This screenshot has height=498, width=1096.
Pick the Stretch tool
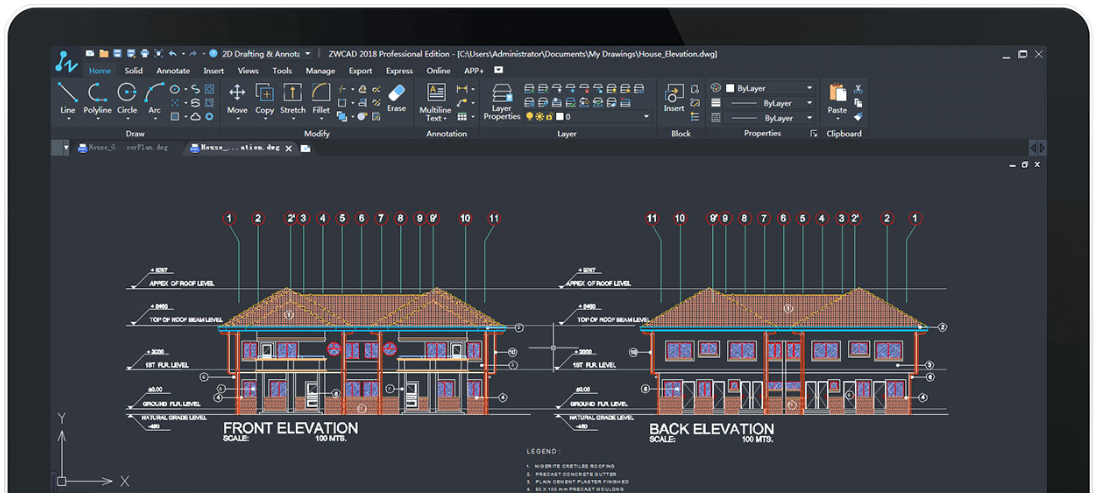pos(292,99)
